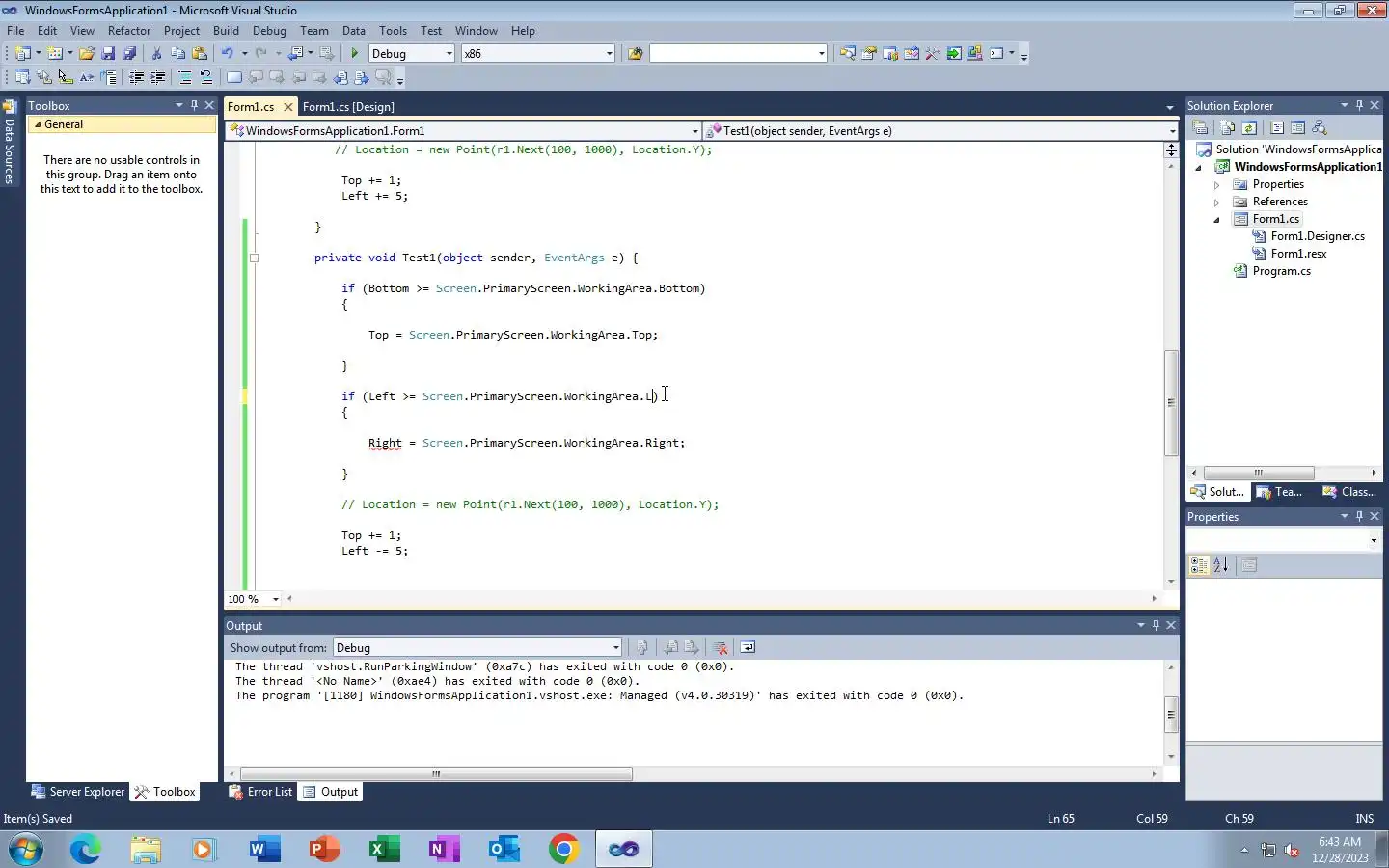Click Solution Explorer's Properties toolbar icon
The width and height of the screenshot is (1389, 868).
(x=1200, y=127)
